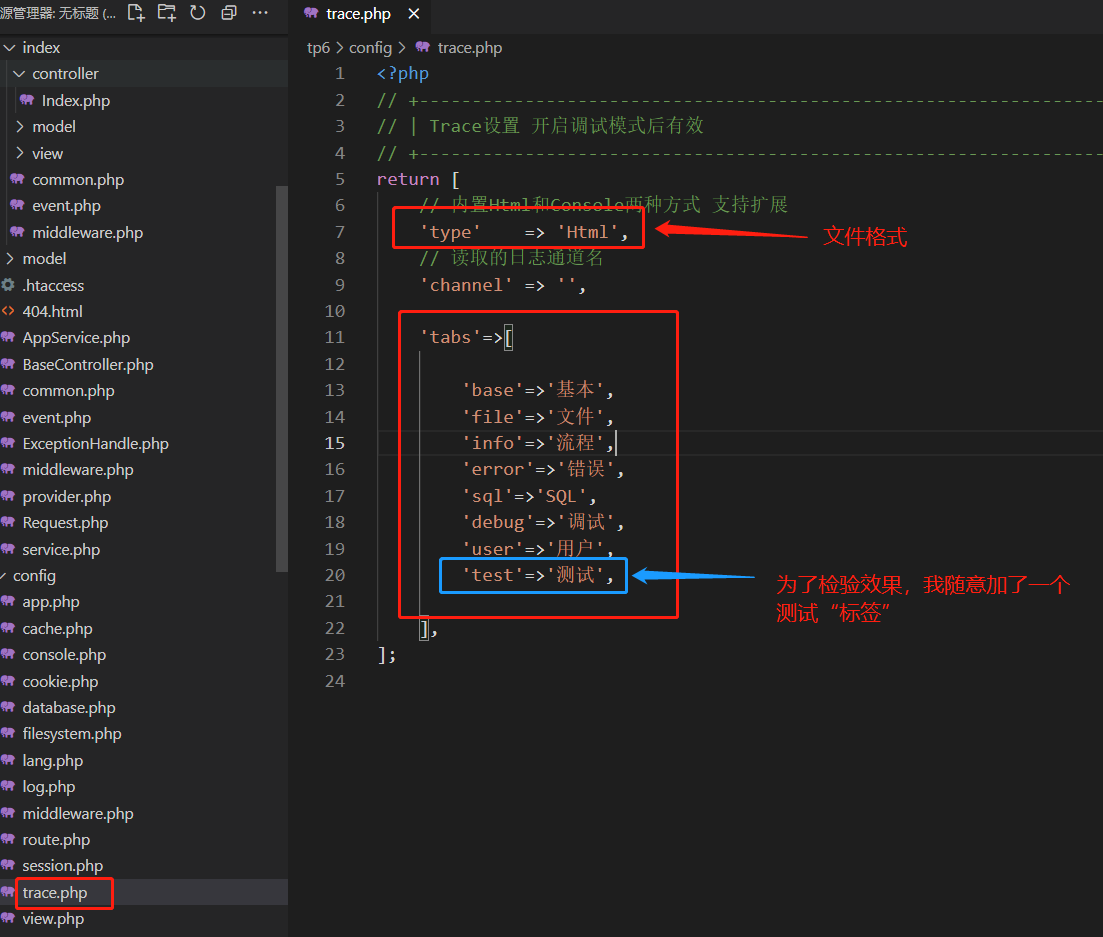
Task: Close the trace.php editor tab
Action: (414, 13)
